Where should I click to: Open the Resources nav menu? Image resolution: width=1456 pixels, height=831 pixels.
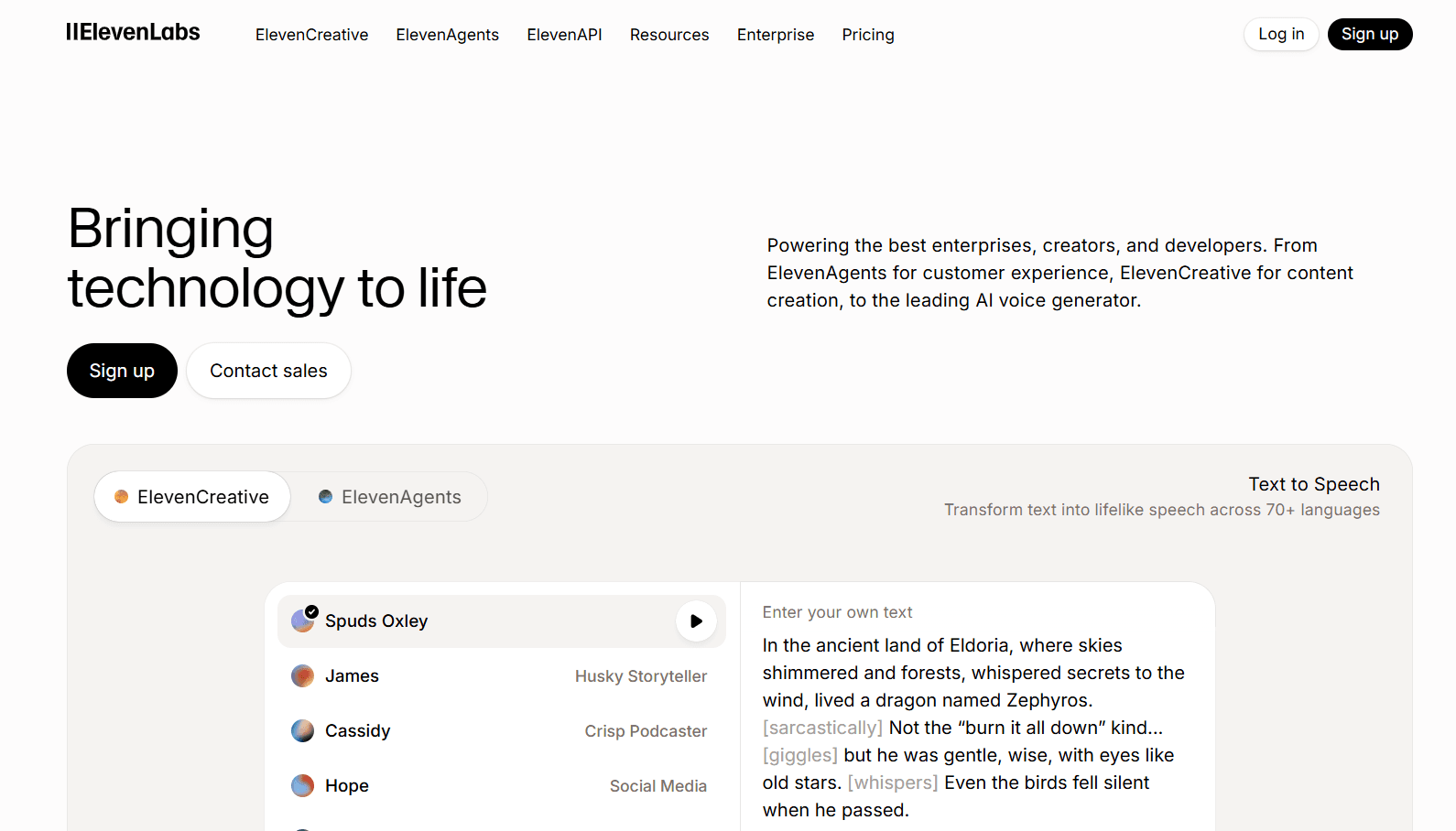[x=669, y=35]
